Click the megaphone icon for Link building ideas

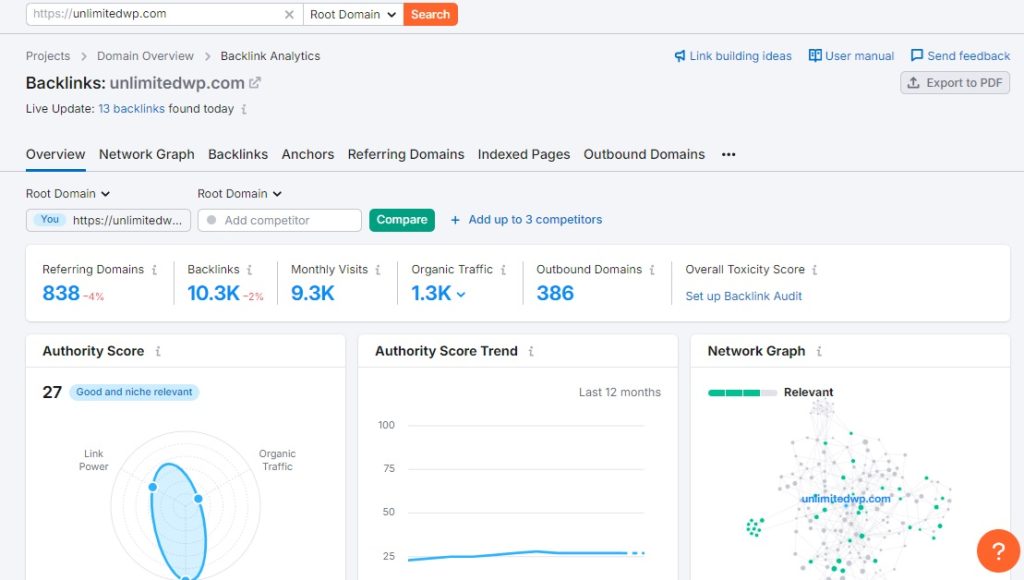point(680,56)
